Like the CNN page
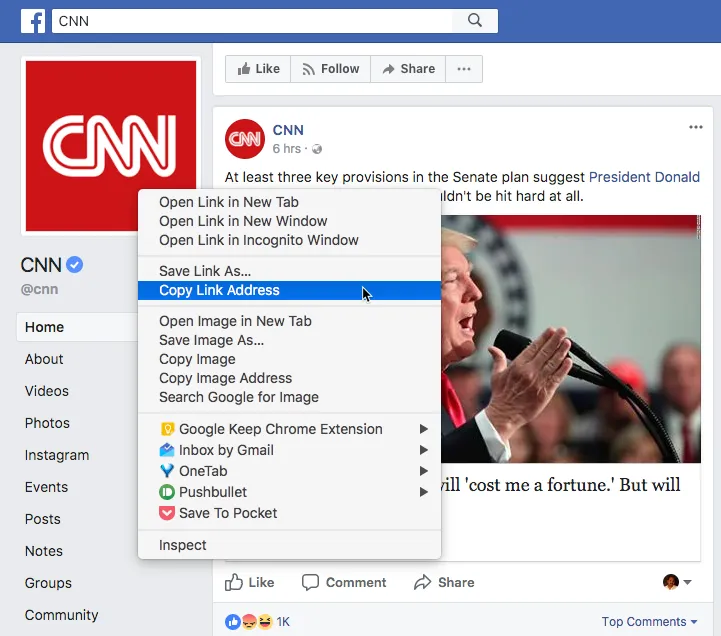 (x=258, y=69)
